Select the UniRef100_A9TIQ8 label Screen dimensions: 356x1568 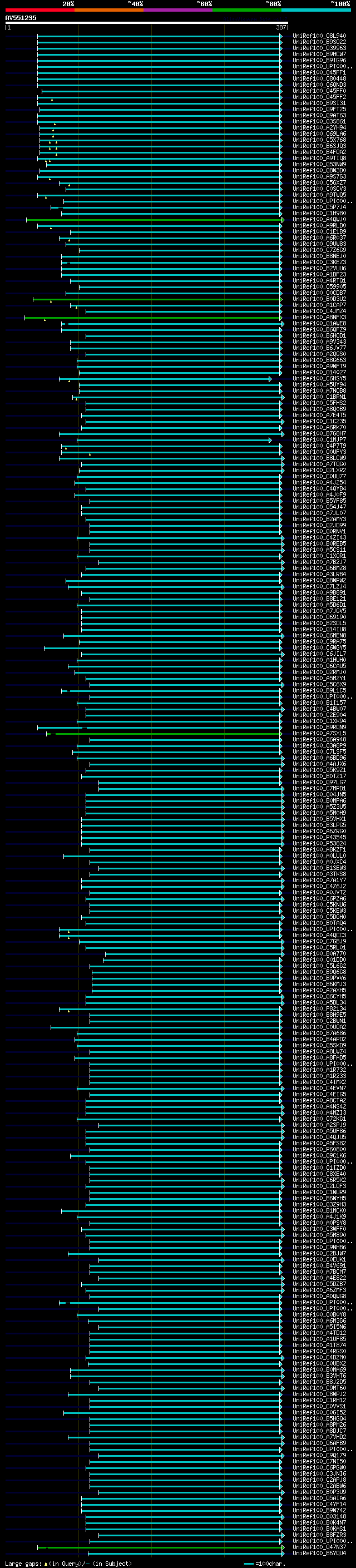[x=319, y=159]
